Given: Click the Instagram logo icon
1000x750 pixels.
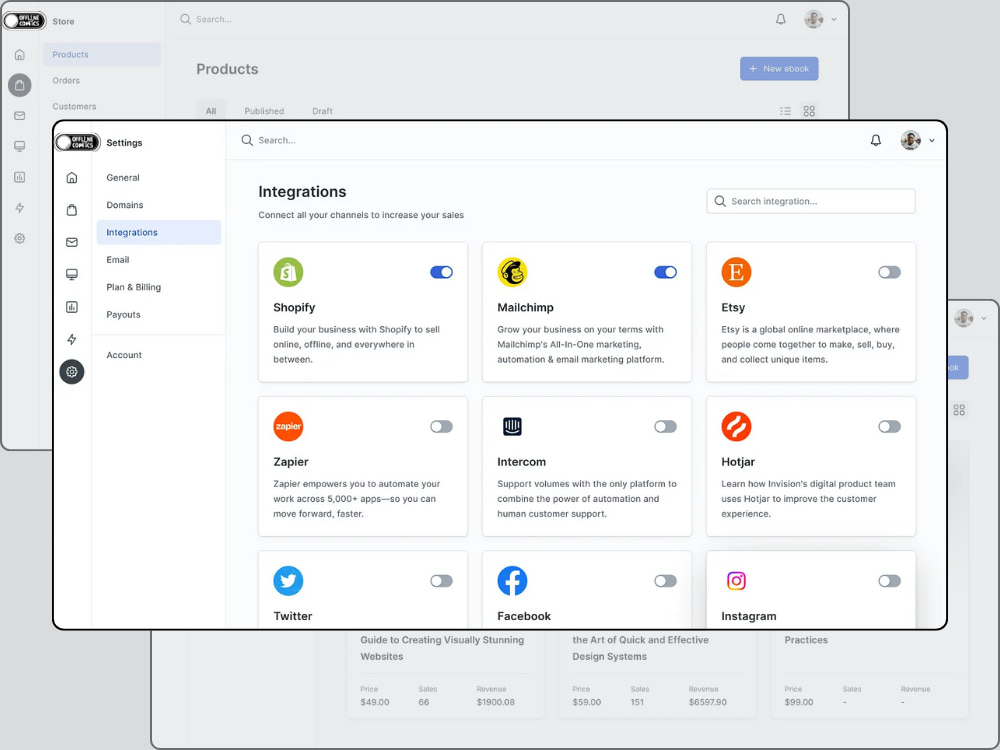Looking at the screenshot, I should pyautogui.click(x=736, y=581).
